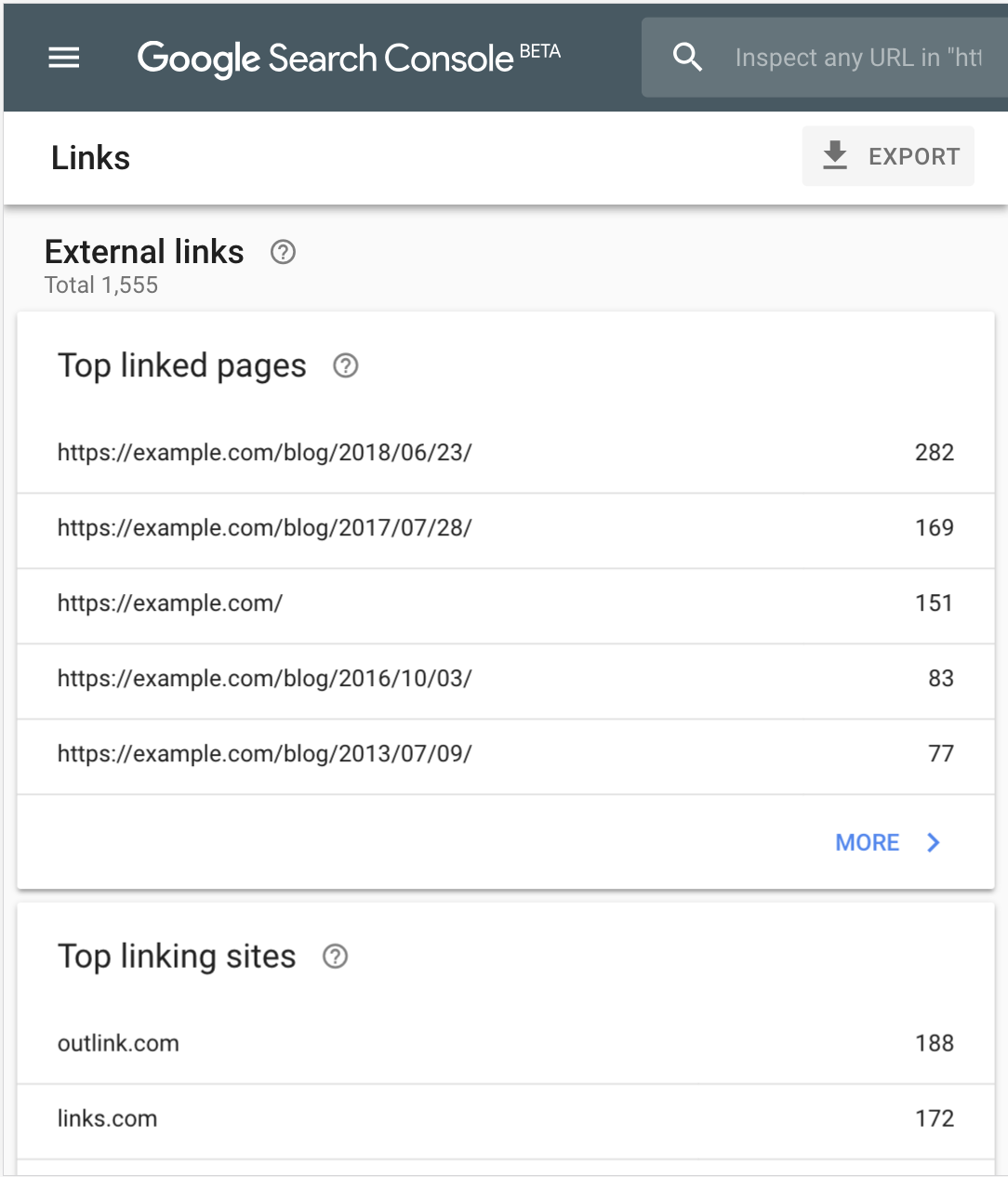Open help for External links
This screenshot has width=1008, height=1177.
point(283,252)
